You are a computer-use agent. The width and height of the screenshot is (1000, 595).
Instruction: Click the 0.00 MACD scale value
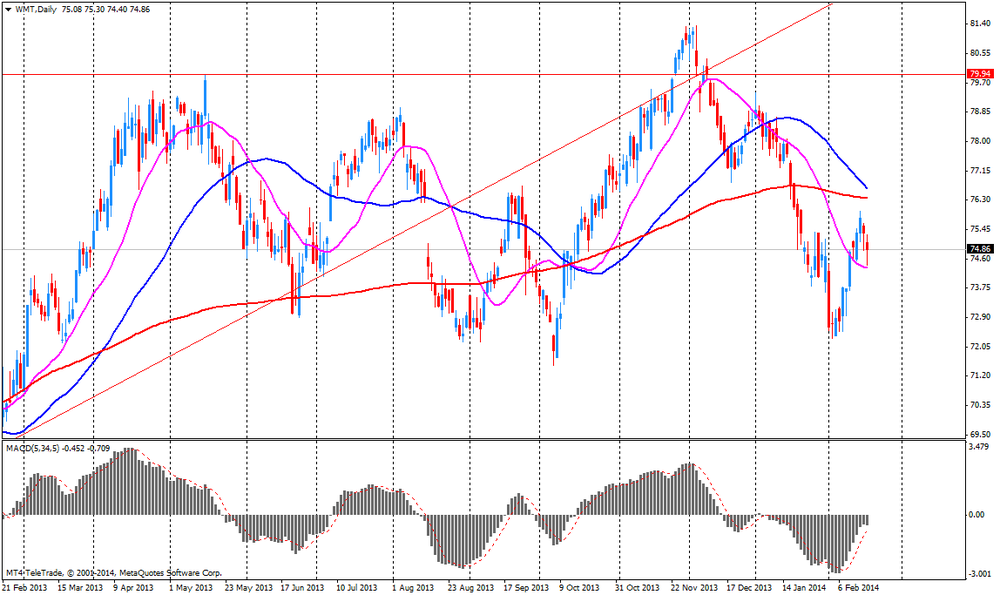(x=976, y=515)
